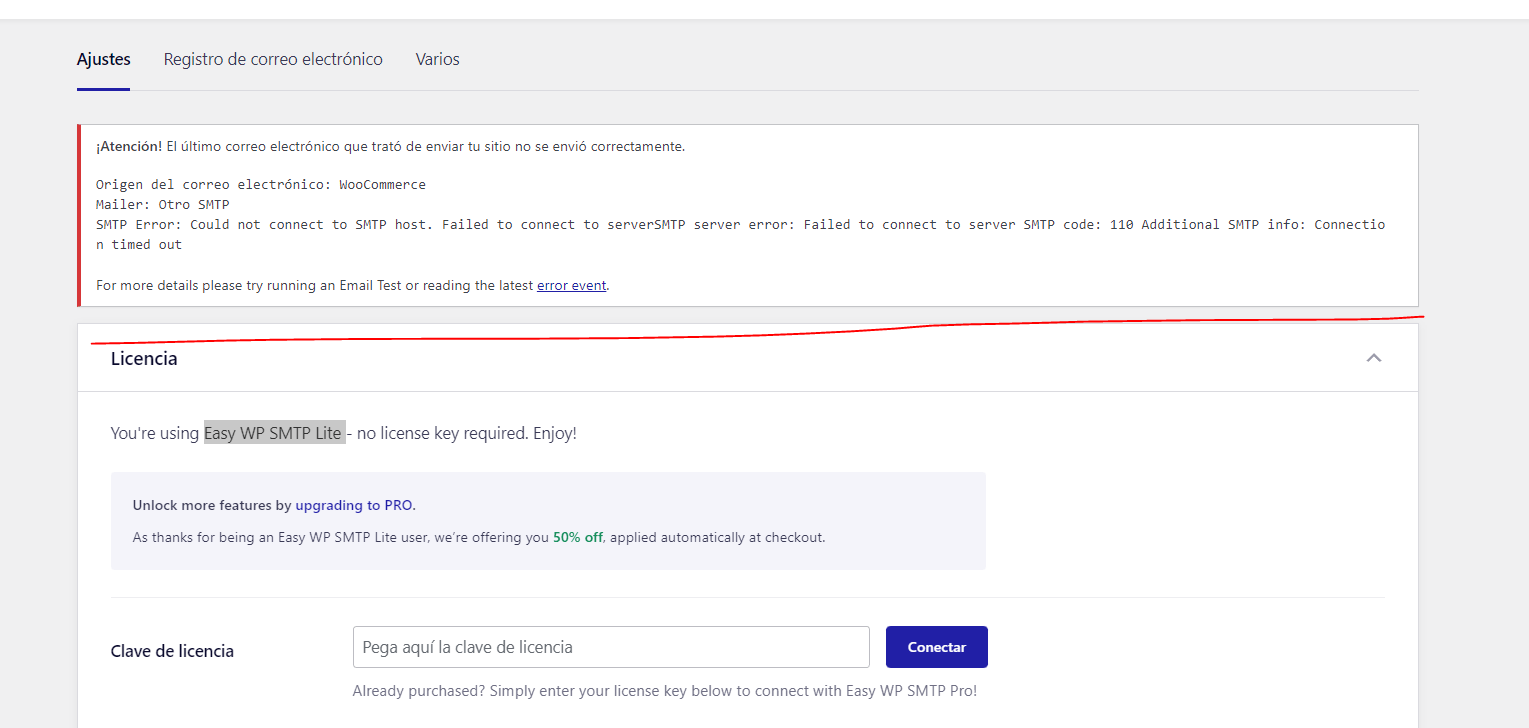Open the Varios tab
Image resolution: width=1529 pixels, height=728 pixels.
pyautogui.click(x=438, y=59)
